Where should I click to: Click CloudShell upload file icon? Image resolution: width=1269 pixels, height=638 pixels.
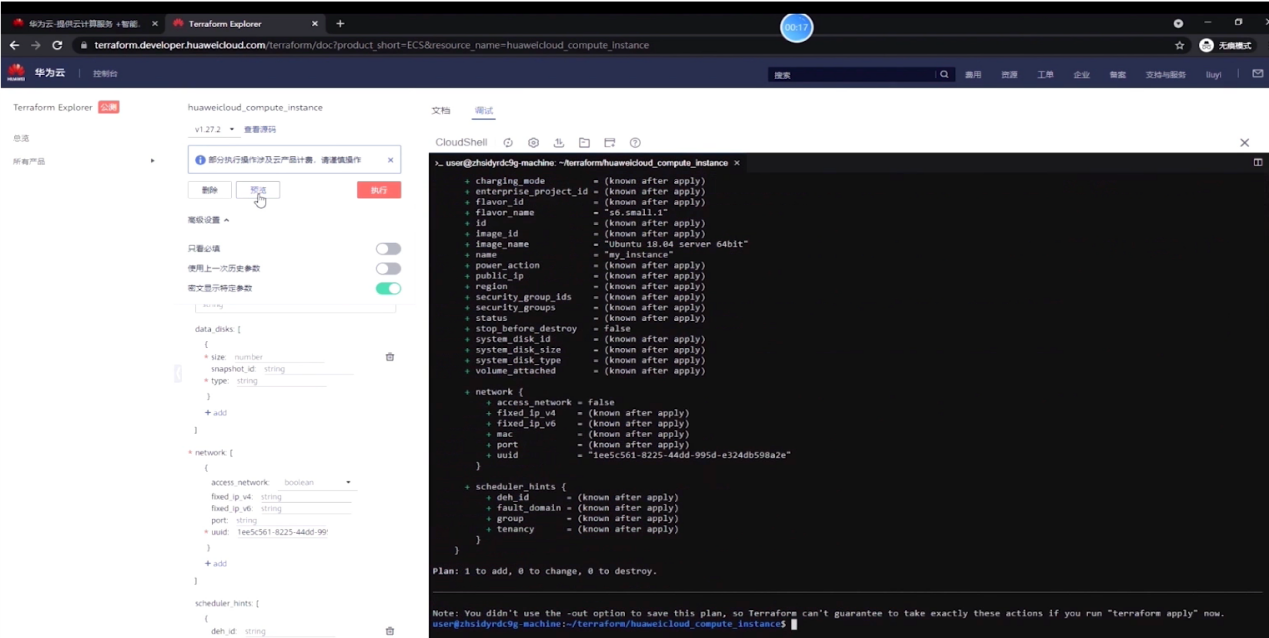[x=559, y=143]
